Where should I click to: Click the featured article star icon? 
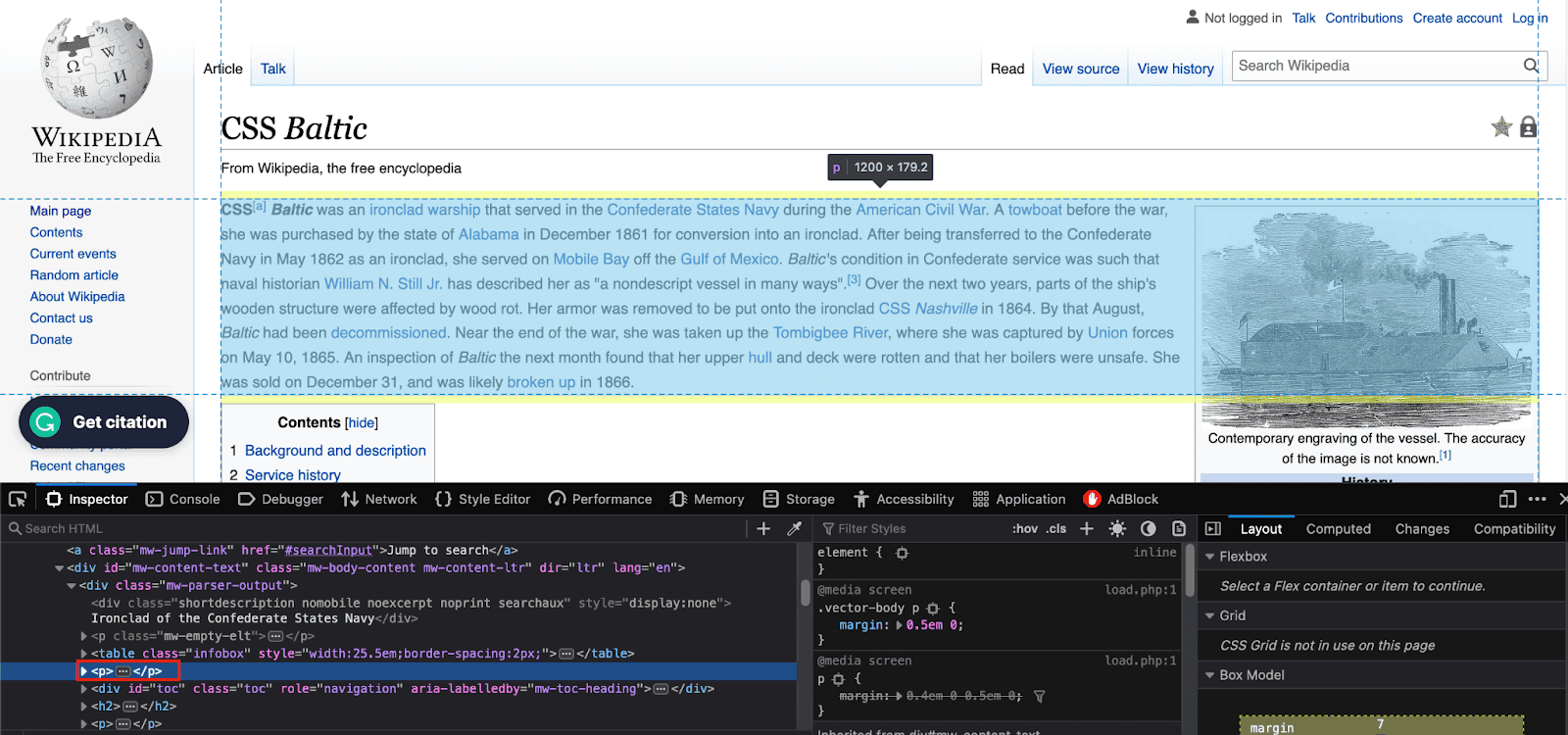[x=1501, y=126]
